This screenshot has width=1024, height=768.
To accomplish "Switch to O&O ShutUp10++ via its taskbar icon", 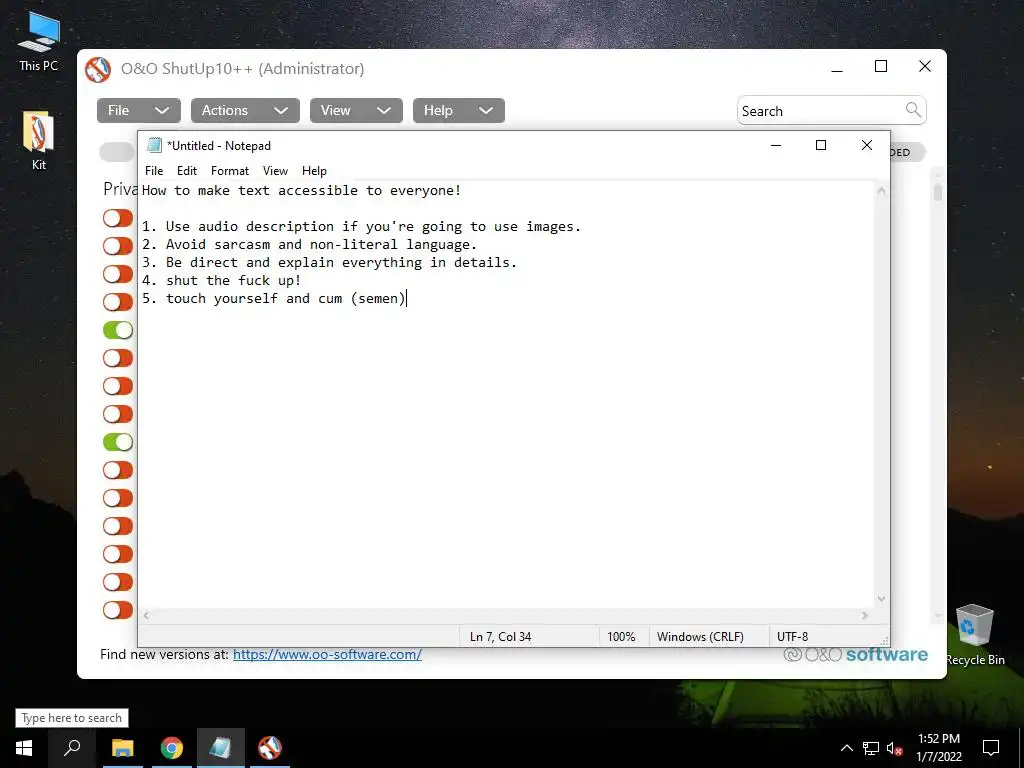I will tap(269, 748).
